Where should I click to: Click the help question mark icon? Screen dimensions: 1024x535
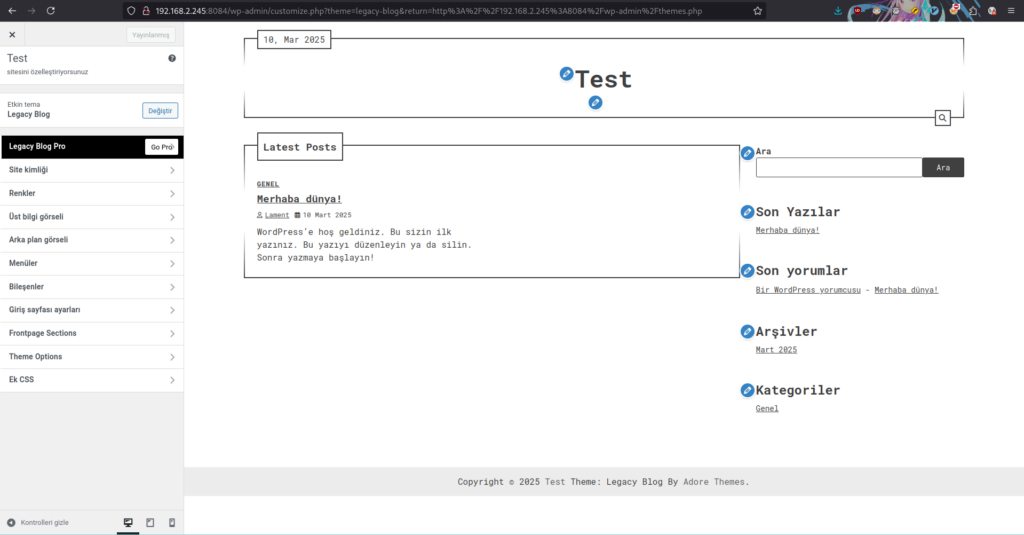tap(172, 59)
